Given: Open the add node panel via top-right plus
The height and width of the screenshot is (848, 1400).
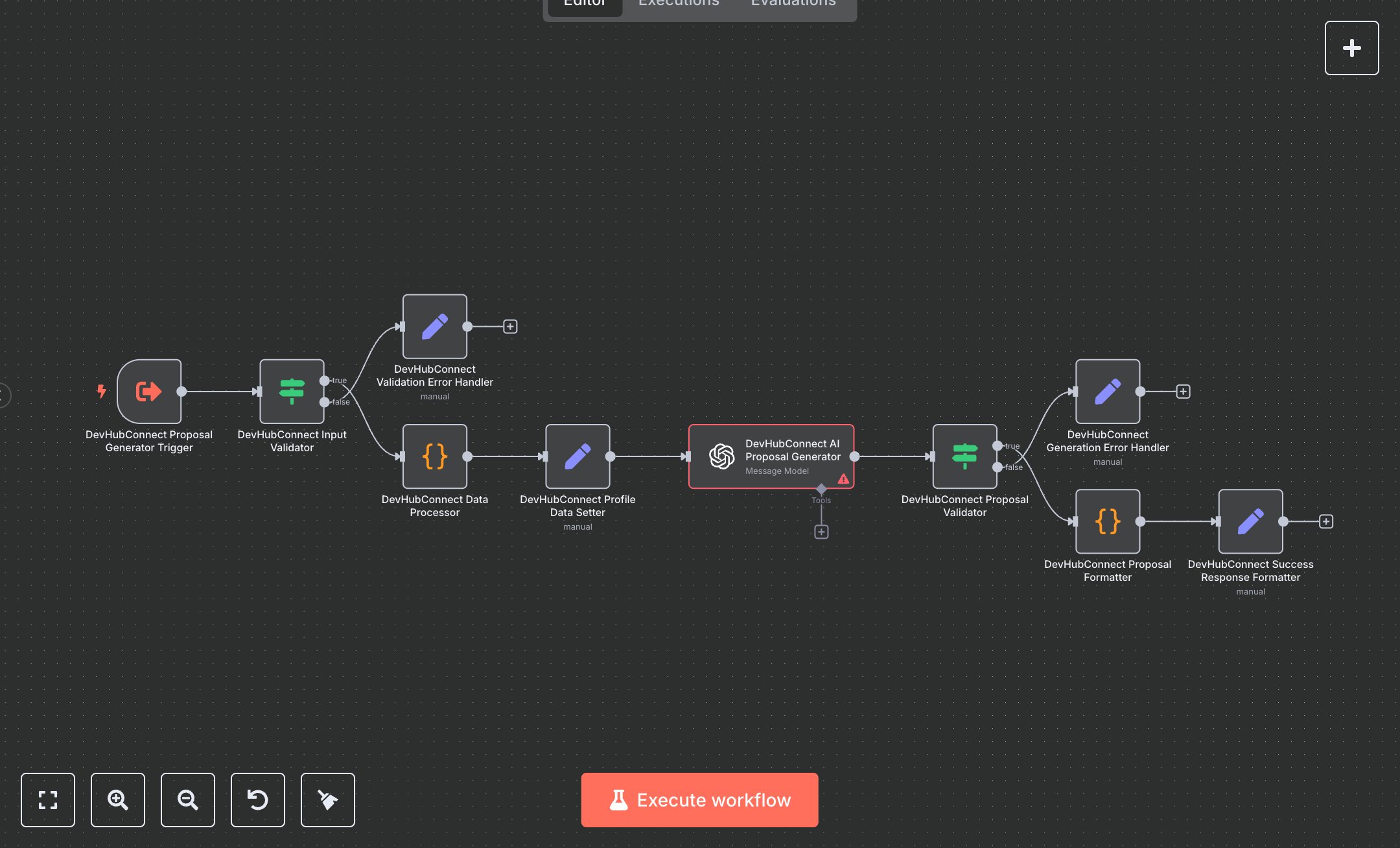Looking at the screenshot, I should (x=1351, y=47).
